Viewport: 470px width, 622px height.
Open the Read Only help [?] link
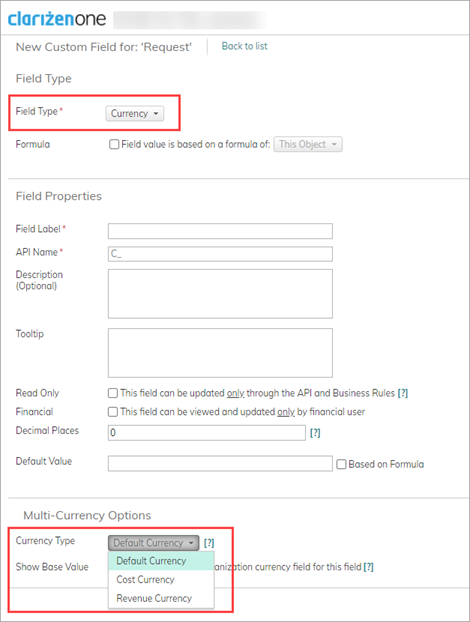click(x=403, y=393)
